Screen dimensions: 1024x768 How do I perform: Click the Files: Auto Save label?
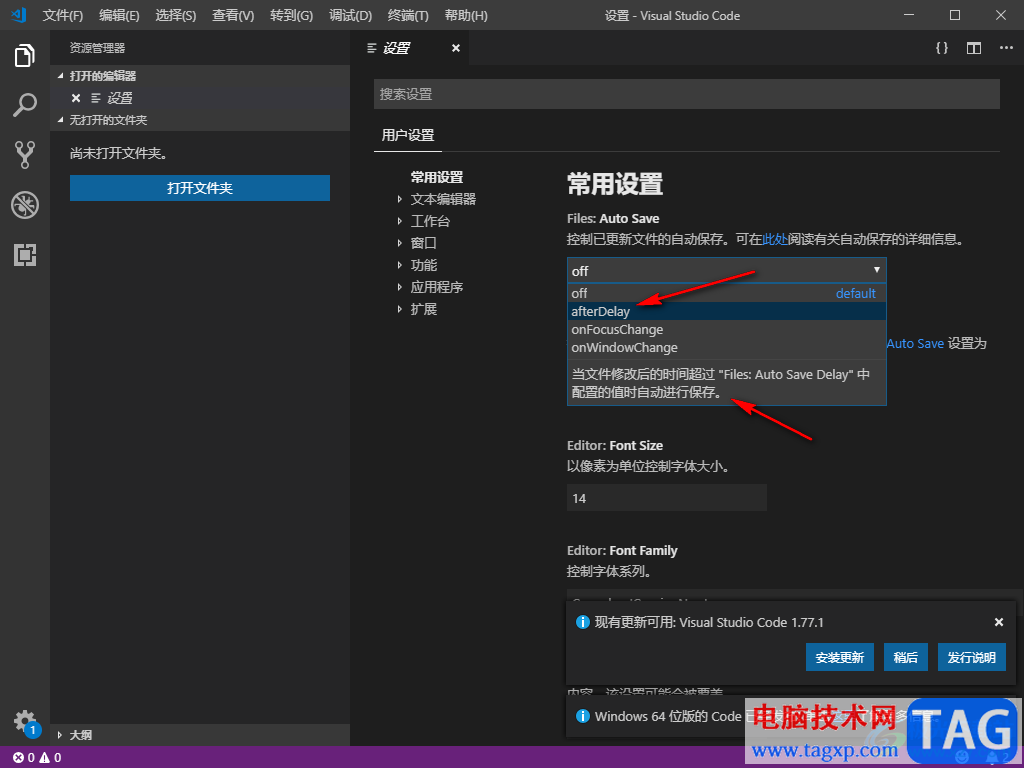pos(613,219)
